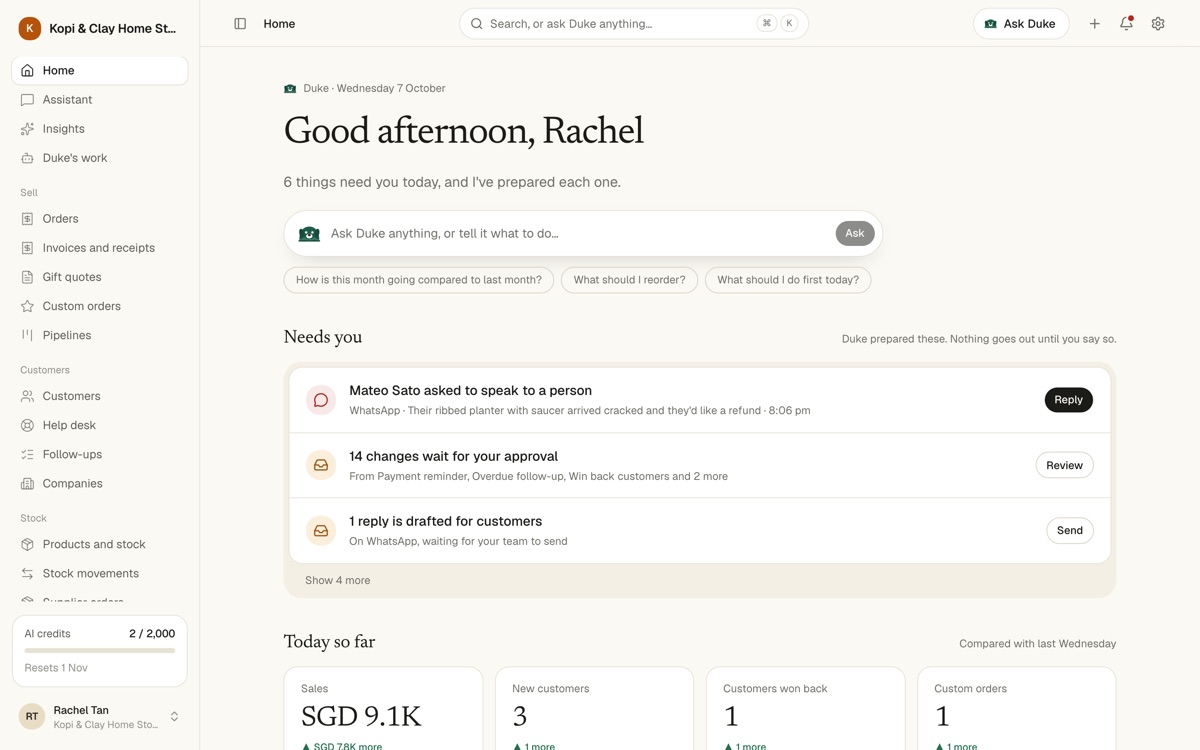Click the Follow-ups checklist icon

(28, 453)
